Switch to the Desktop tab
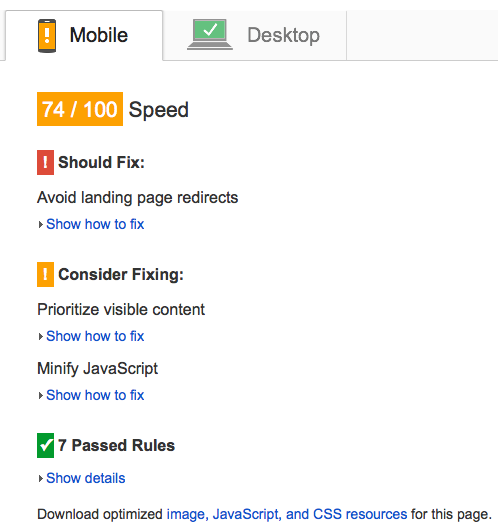 tap(255, 35)
